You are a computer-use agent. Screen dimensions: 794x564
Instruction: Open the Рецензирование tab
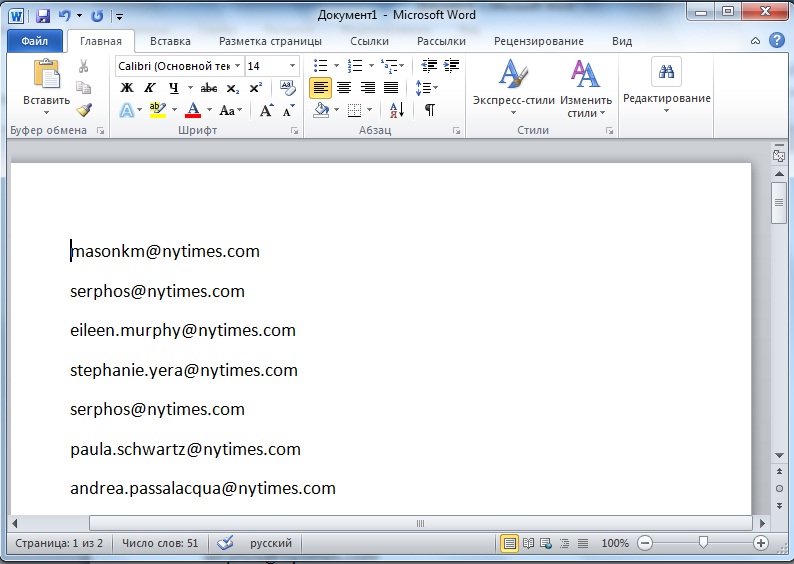[x=538, y=41]
